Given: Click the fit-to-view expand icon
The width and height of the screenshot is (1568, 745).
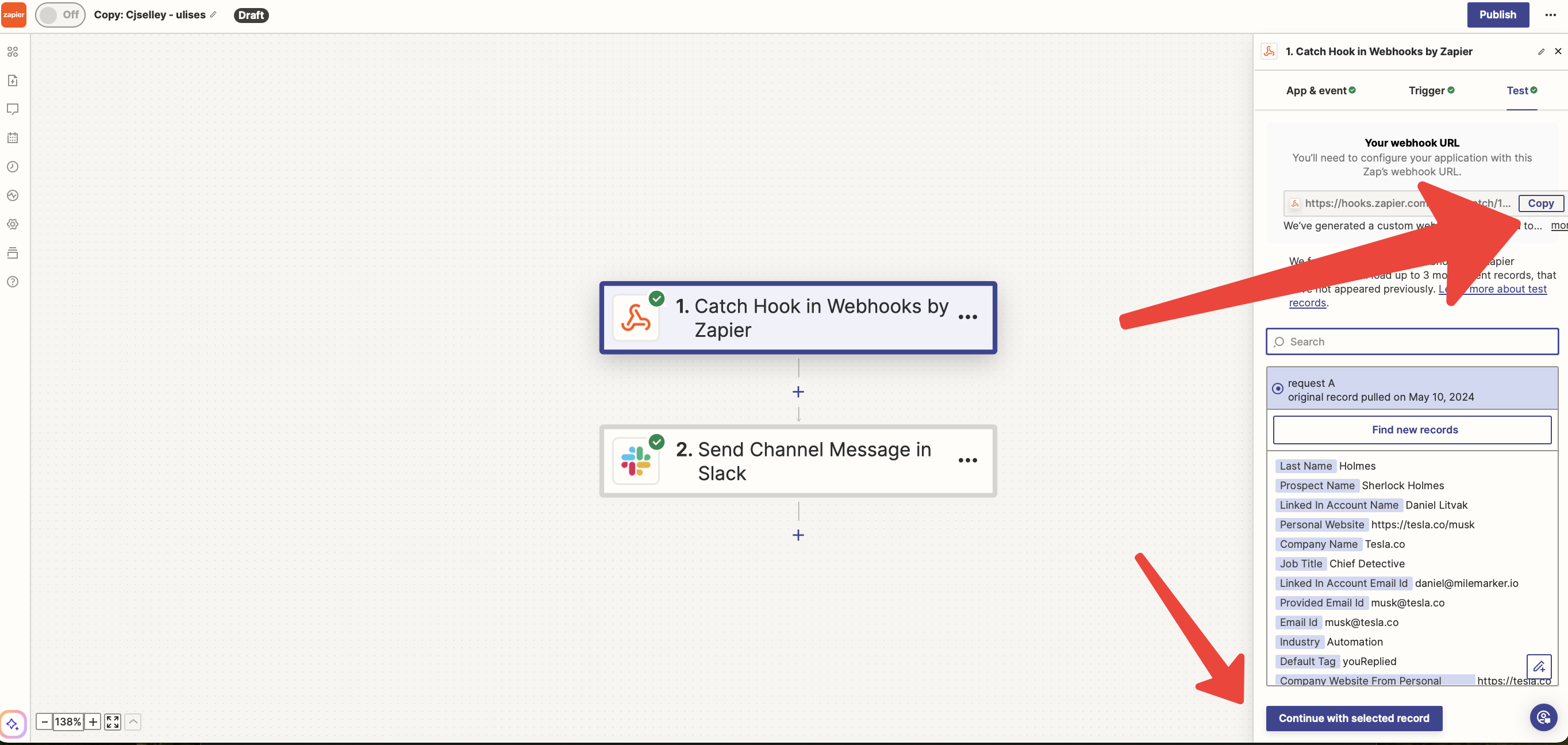Looking at the screenshot, I should [x=113, y=722].
